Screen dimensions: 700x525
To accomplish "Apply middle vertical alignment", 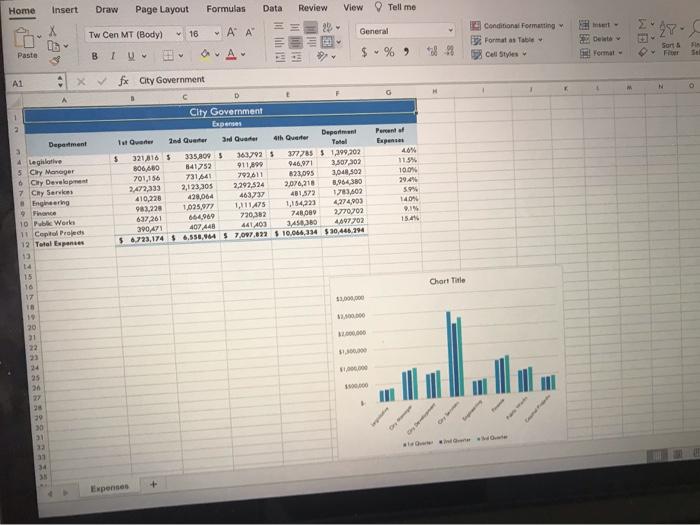I will click(295, 27).
